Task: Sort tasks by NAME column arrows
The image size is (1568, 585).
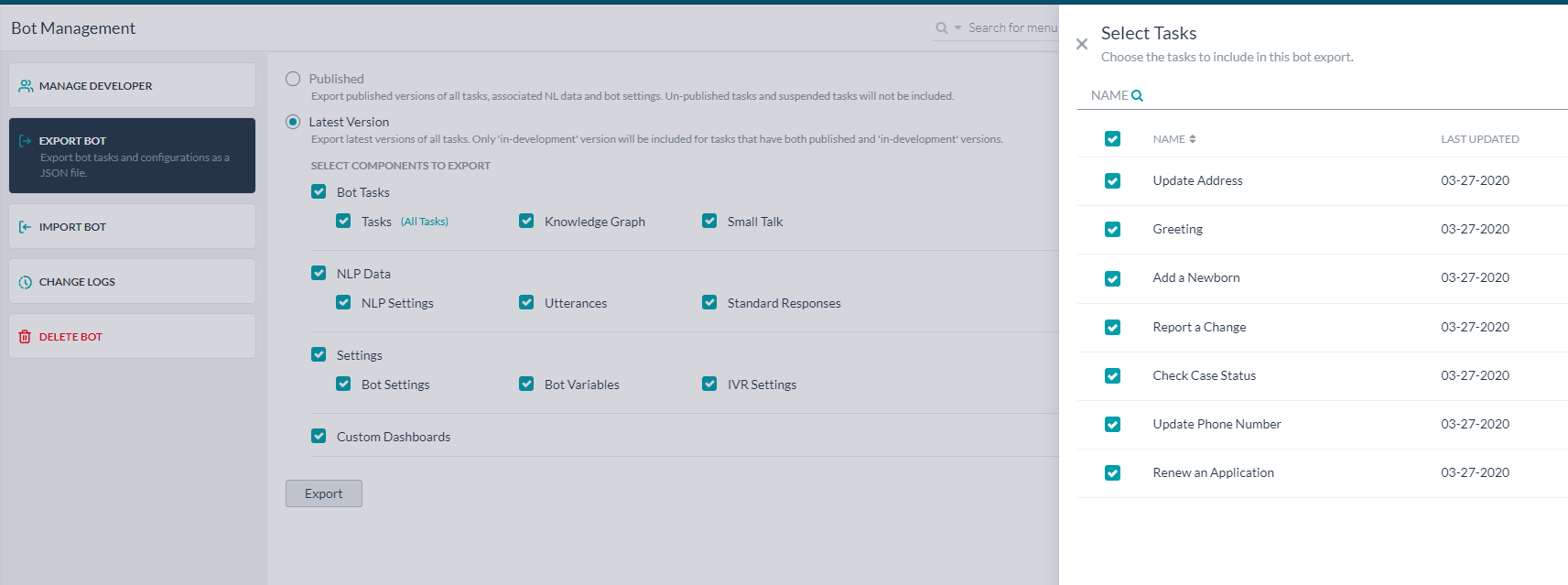Action: click(x=1193, y=139)
